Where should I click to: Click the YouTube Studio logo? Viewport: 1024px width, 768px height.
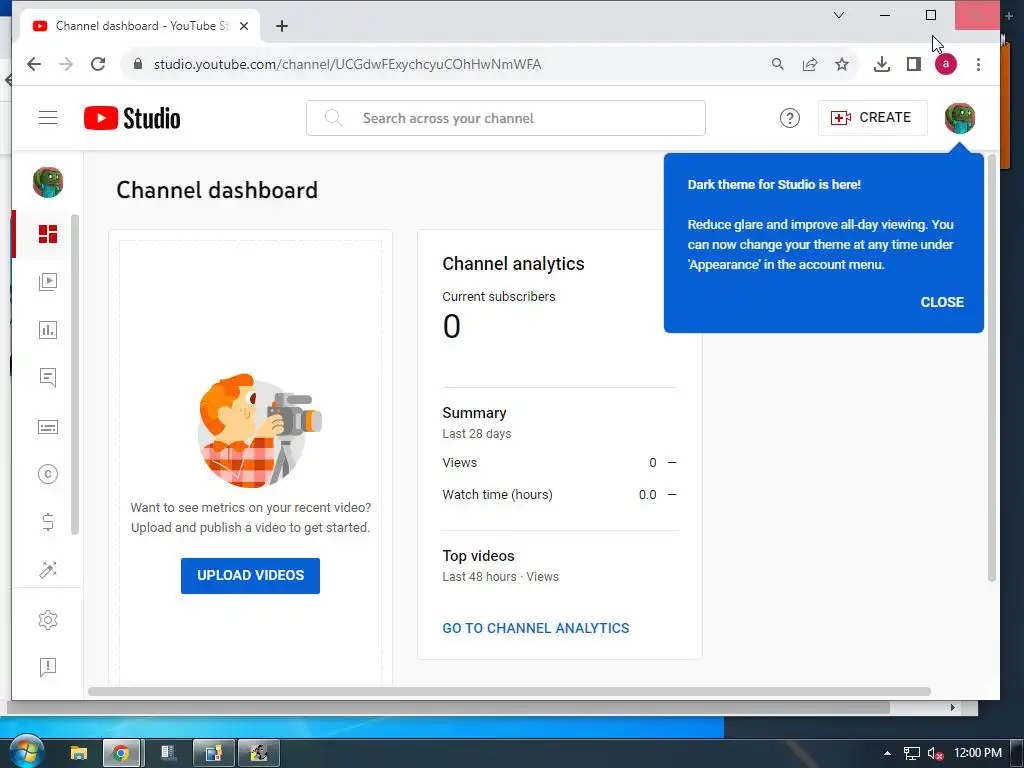coord(132,118)
